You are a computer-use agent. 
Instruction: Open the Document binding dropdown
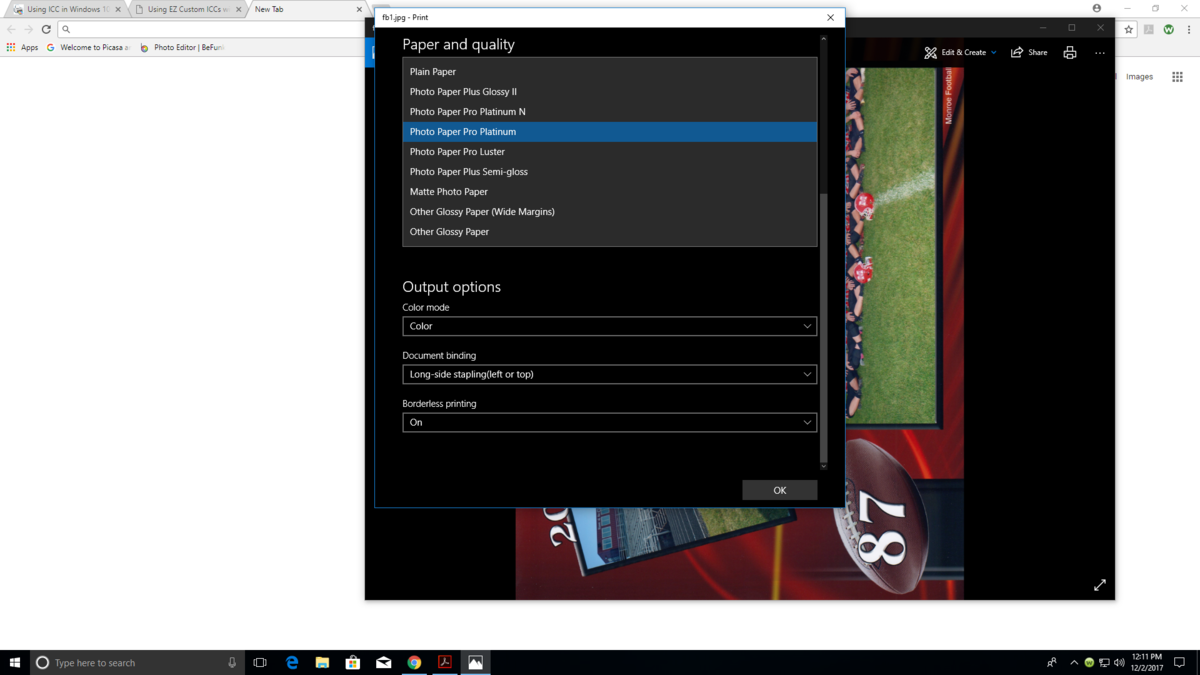click(609, 374)
